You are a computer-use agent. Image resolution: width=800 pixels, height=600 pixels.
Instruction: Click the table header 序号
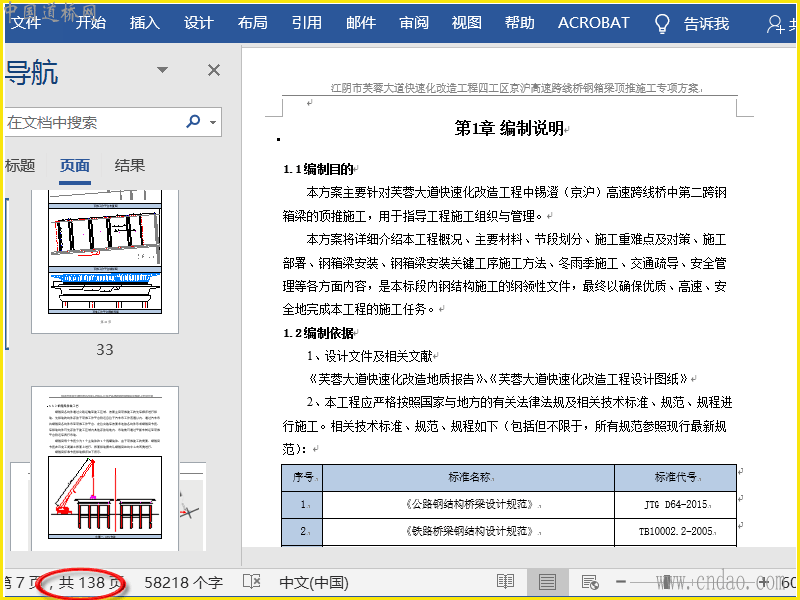pyautogui.click(x=303, y=477)
